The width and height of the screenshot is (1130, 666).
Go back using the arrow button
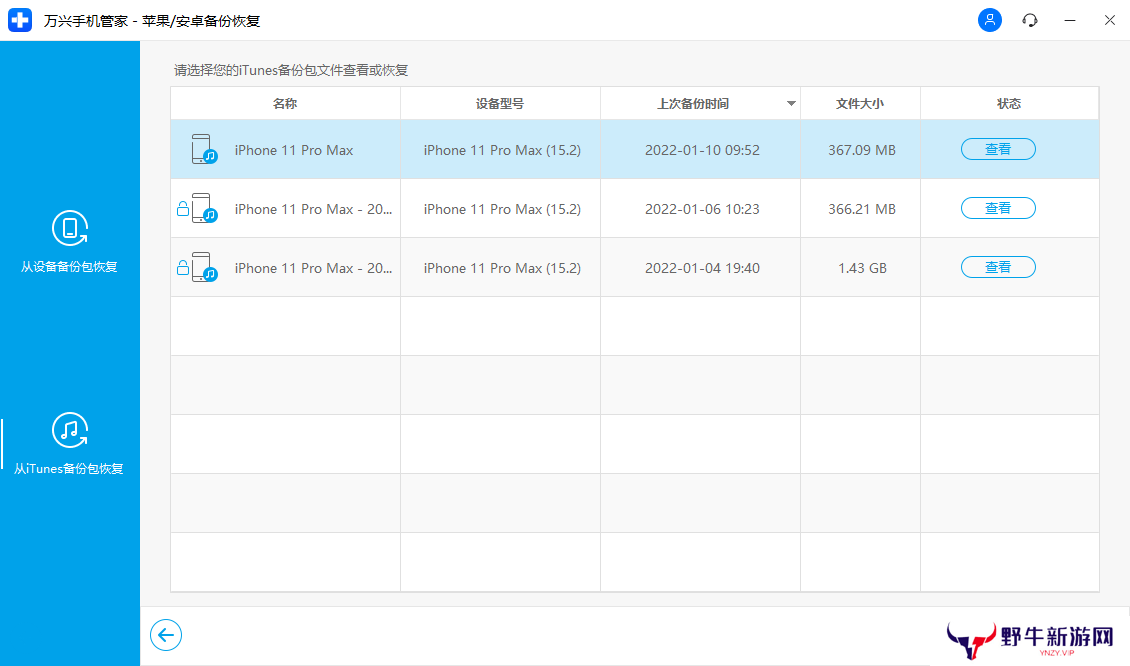tap(166, 635)
